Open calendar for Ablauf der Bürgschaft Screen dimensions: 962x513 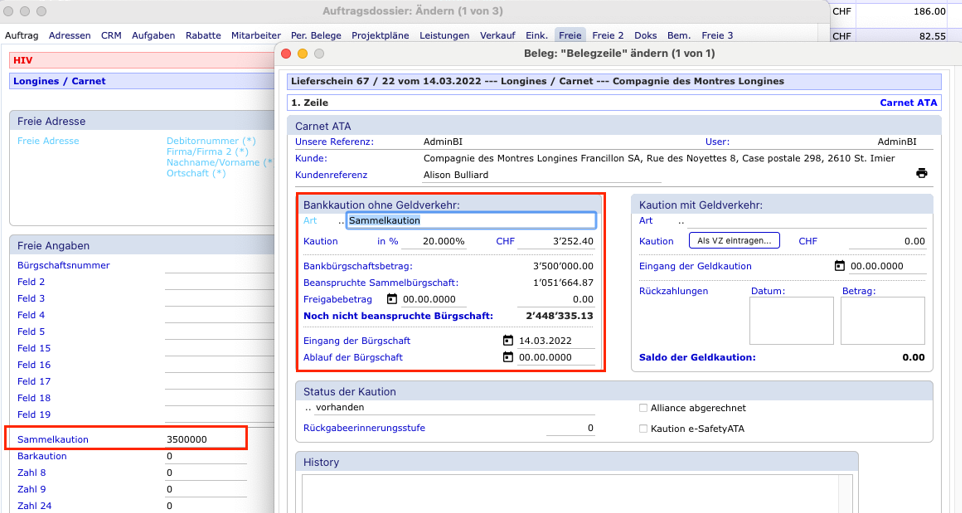pyautogui.click(x=508, y=357)
